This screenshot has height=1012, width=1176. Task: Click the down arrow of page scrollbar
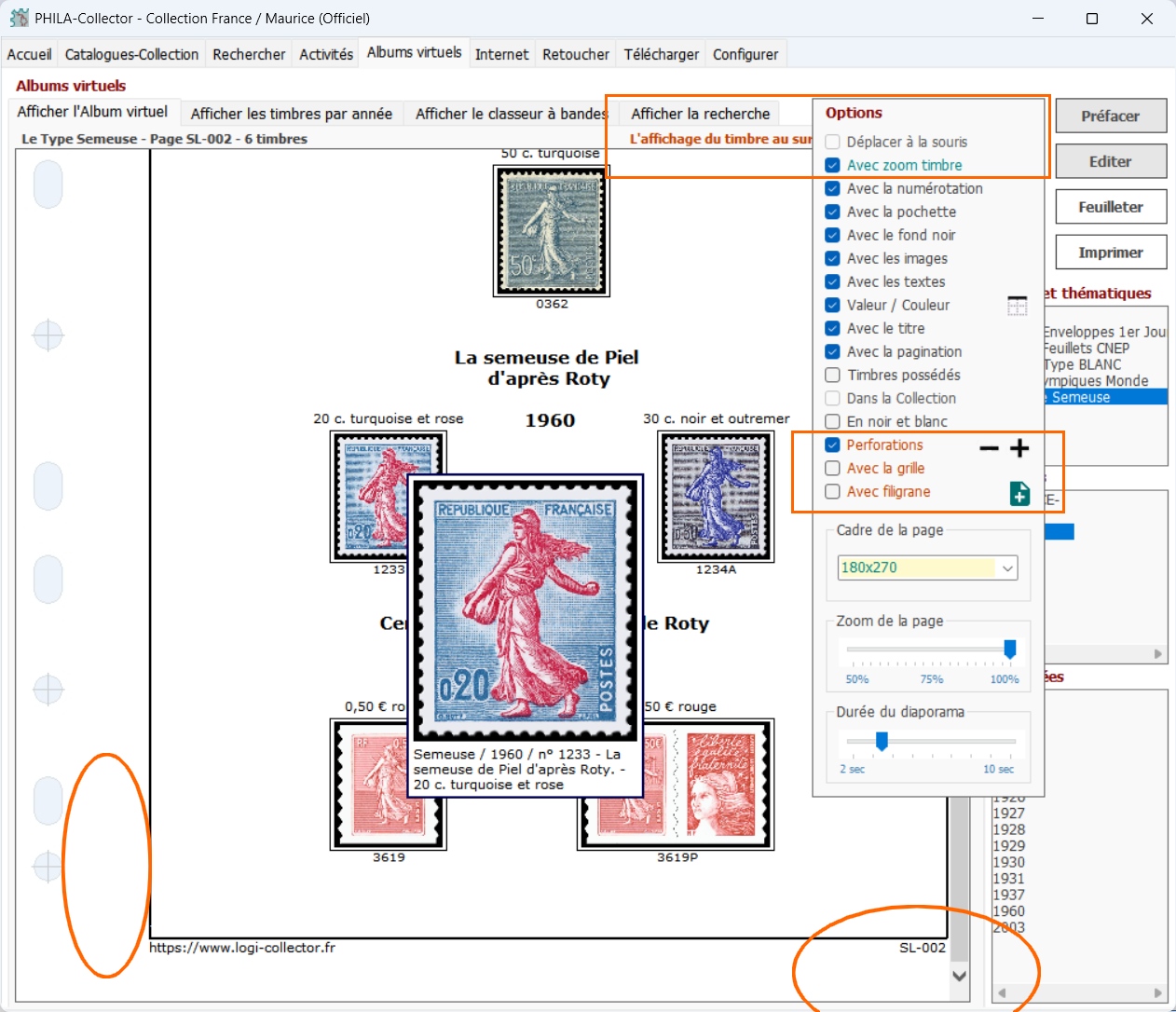959,976
